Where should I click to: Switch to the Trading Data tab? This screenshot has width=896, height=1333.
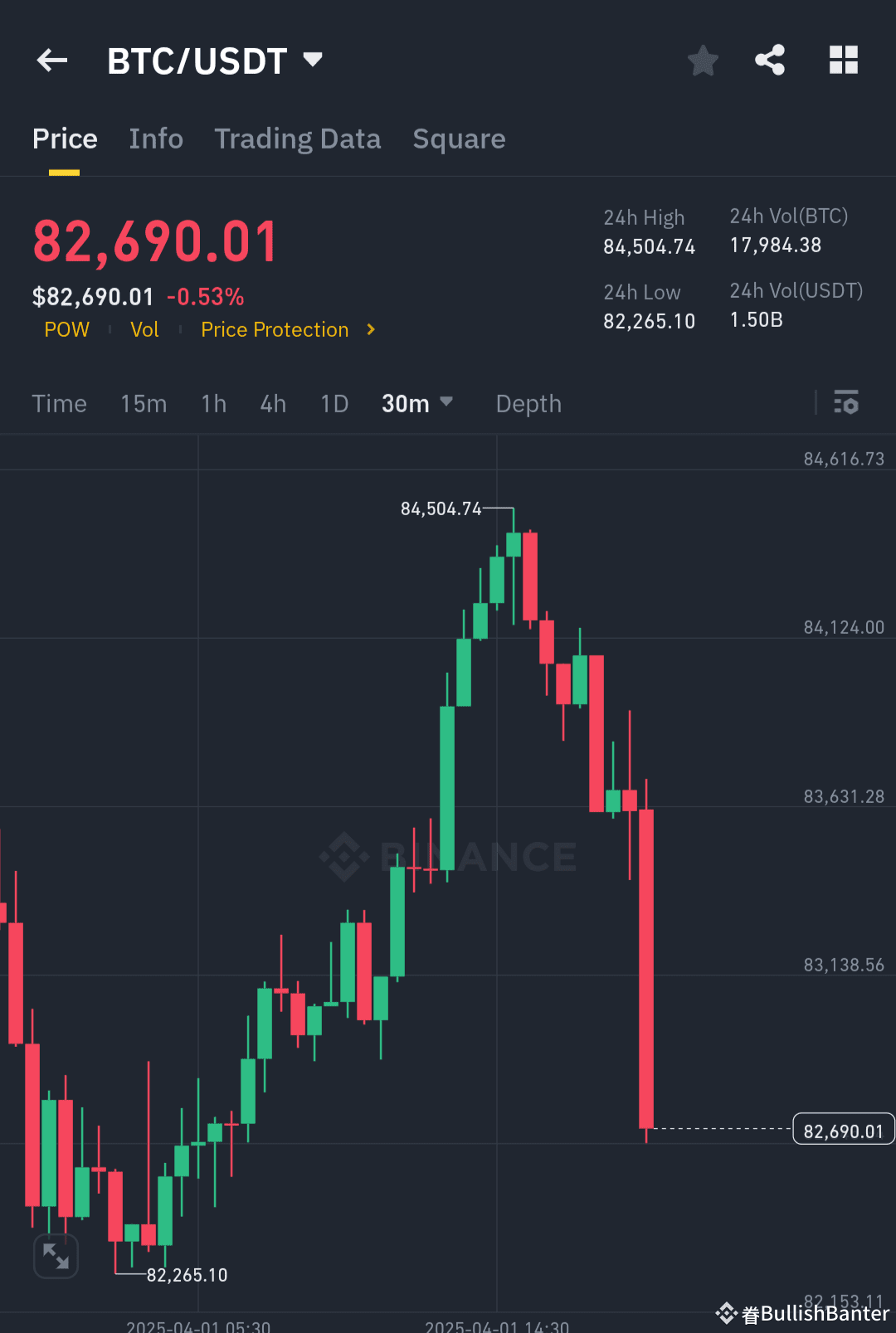tap(298, 139)
